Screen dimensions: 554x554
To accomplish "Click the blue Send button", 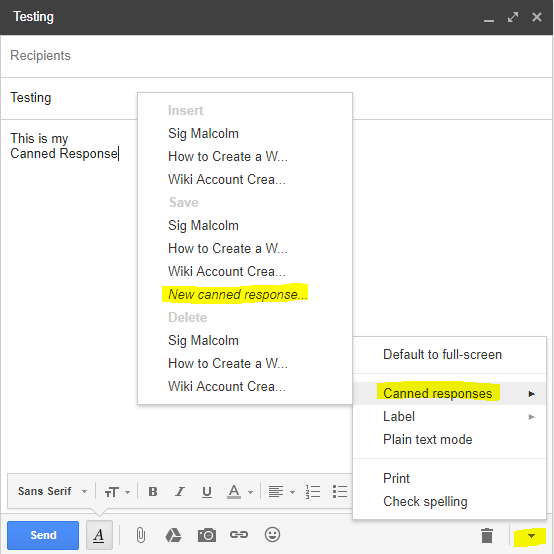I will (x=43, y=535).
